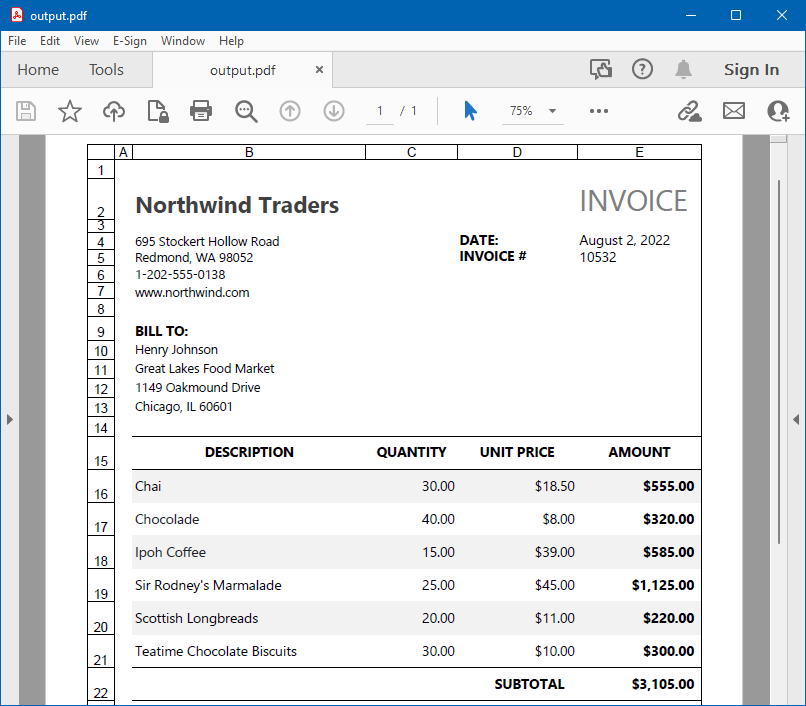Save the PDF document
Viewport: 806px width, 706px height.
click(26, 111)
